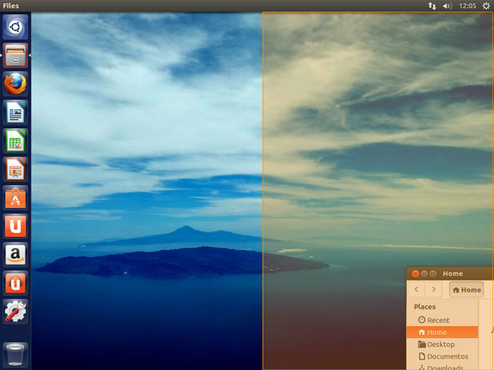Click the Files application menu title
The image size is (494, 370).
[x=11, y=6]
